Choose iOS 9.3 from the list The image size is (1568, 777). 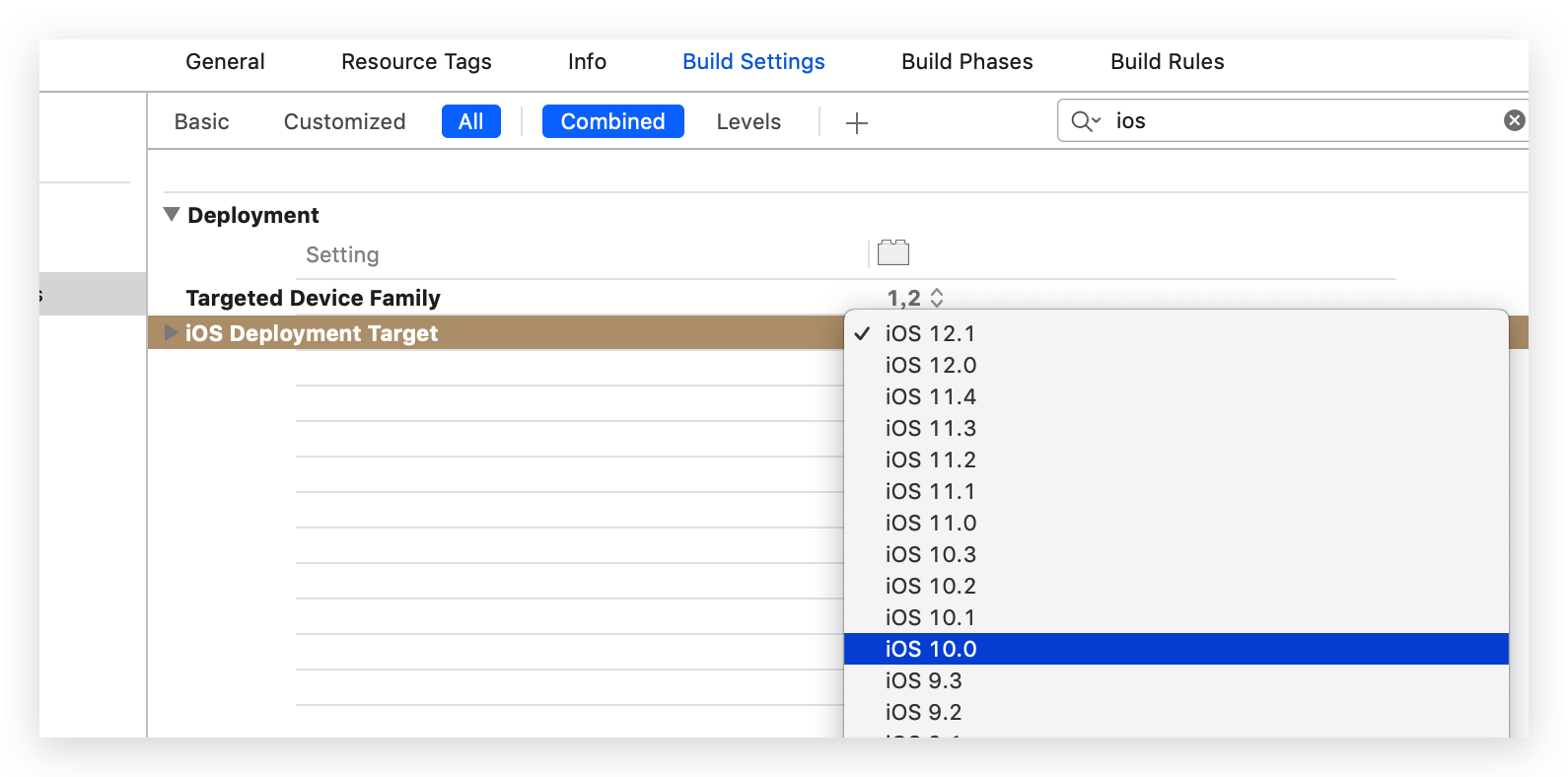[1176, 680]
